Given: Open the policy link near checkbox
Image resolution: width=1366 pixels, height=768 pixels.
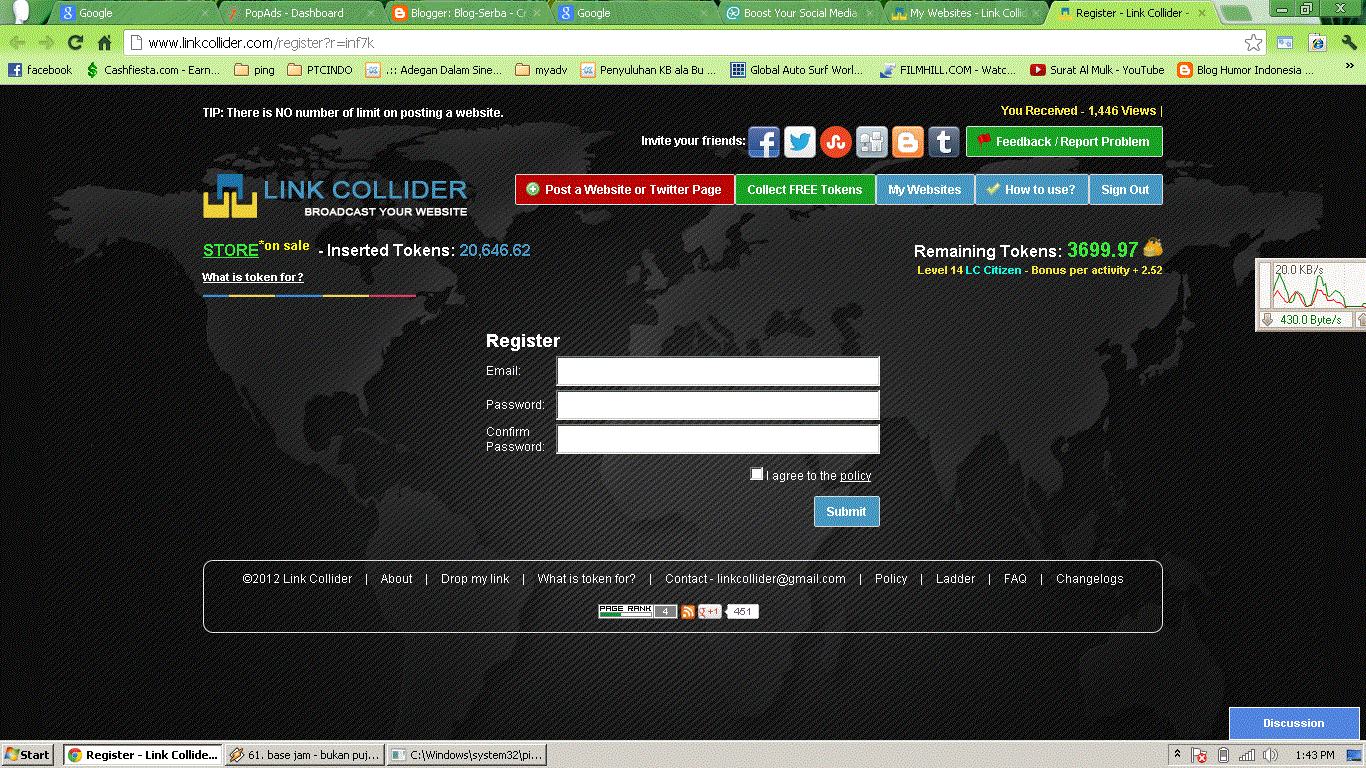Looking at the screenshot, I should (x=855, y=476).
